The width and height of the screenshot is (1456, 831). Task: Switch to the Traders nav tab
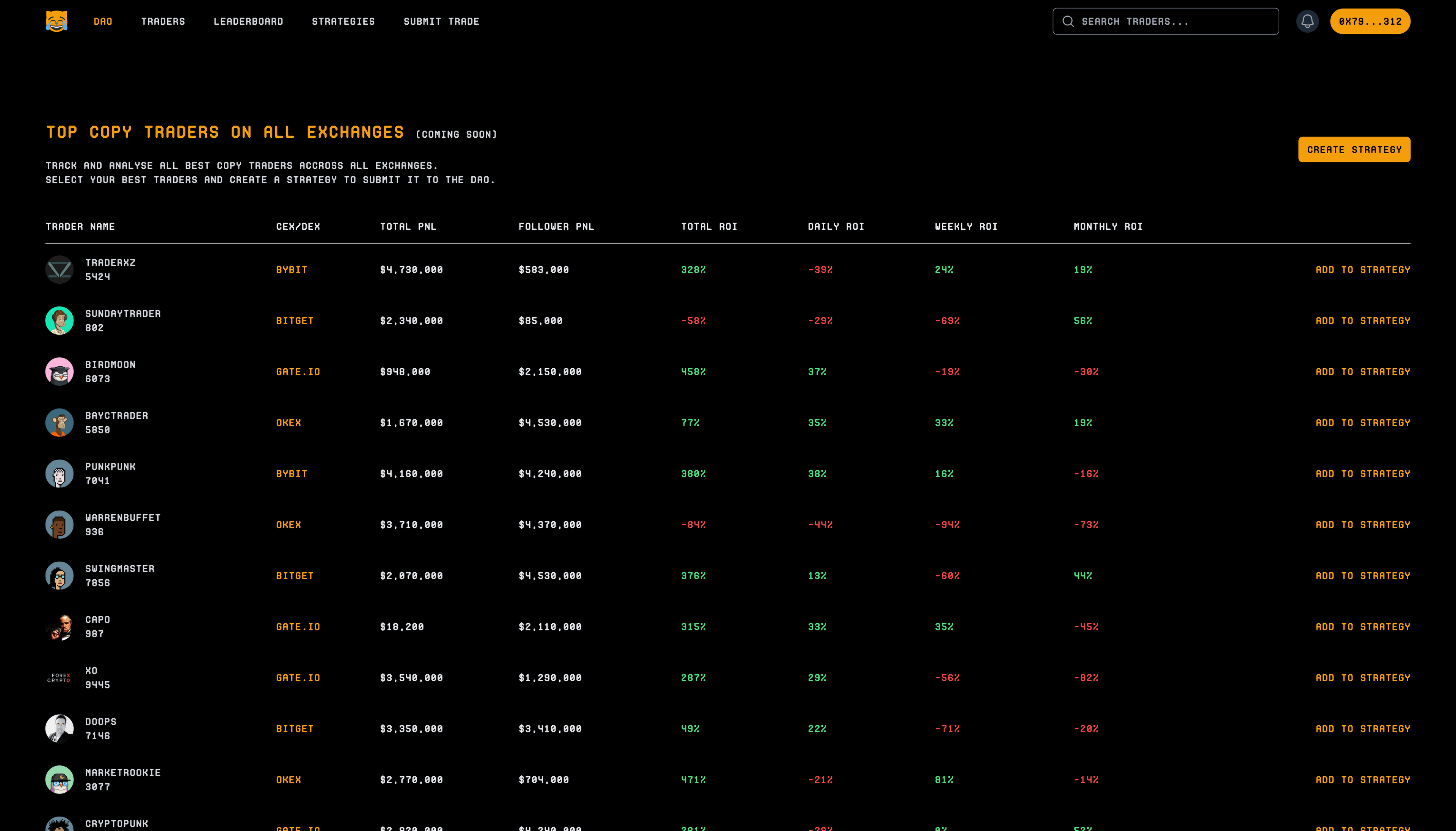tap(163, 21)
